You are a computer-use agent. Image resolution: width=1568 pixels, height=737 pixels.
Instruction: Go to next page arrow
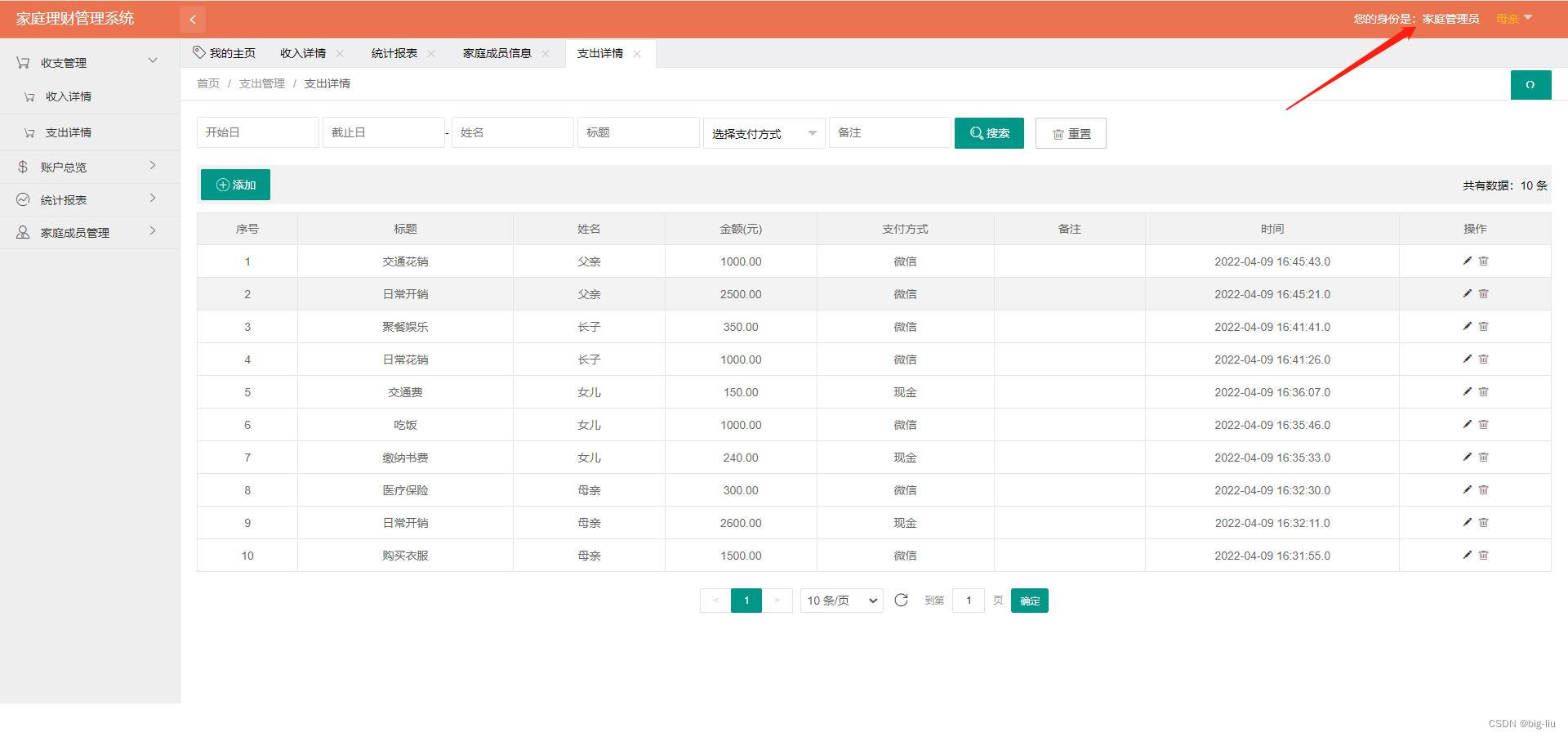click(x=777, y=601)
